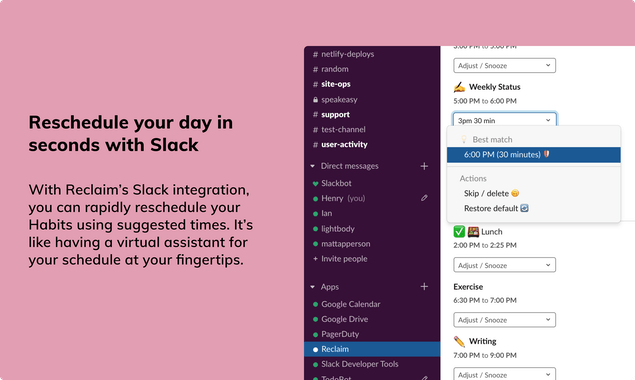This screenshot has height=380, width=635.
Task: Click the edit pencil icon beside Henry
Action: [424, 198]
